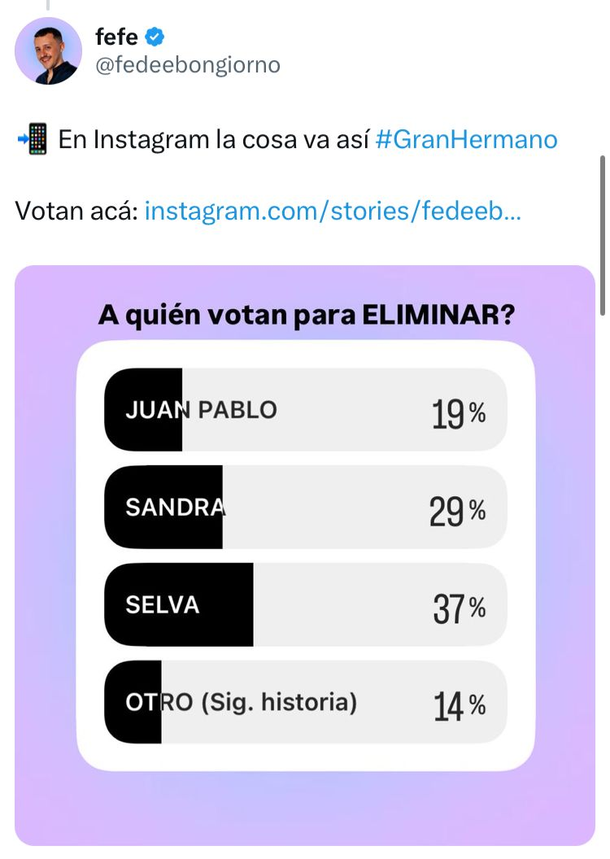Click the 29% result value

pyautogui.click(x=458, y=509)
